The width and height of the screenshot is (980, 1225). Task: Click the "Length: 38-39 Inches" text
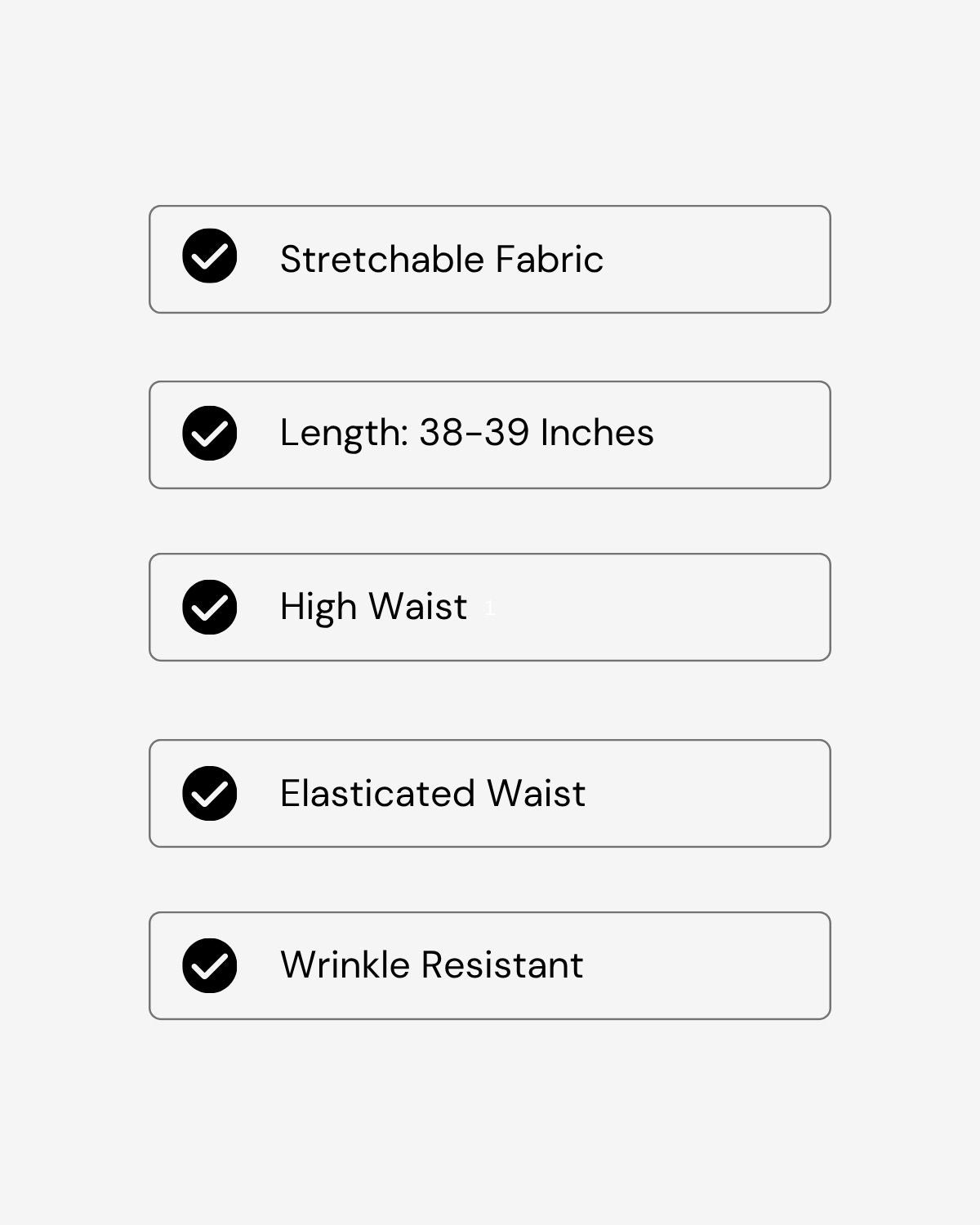pos(466,433)
